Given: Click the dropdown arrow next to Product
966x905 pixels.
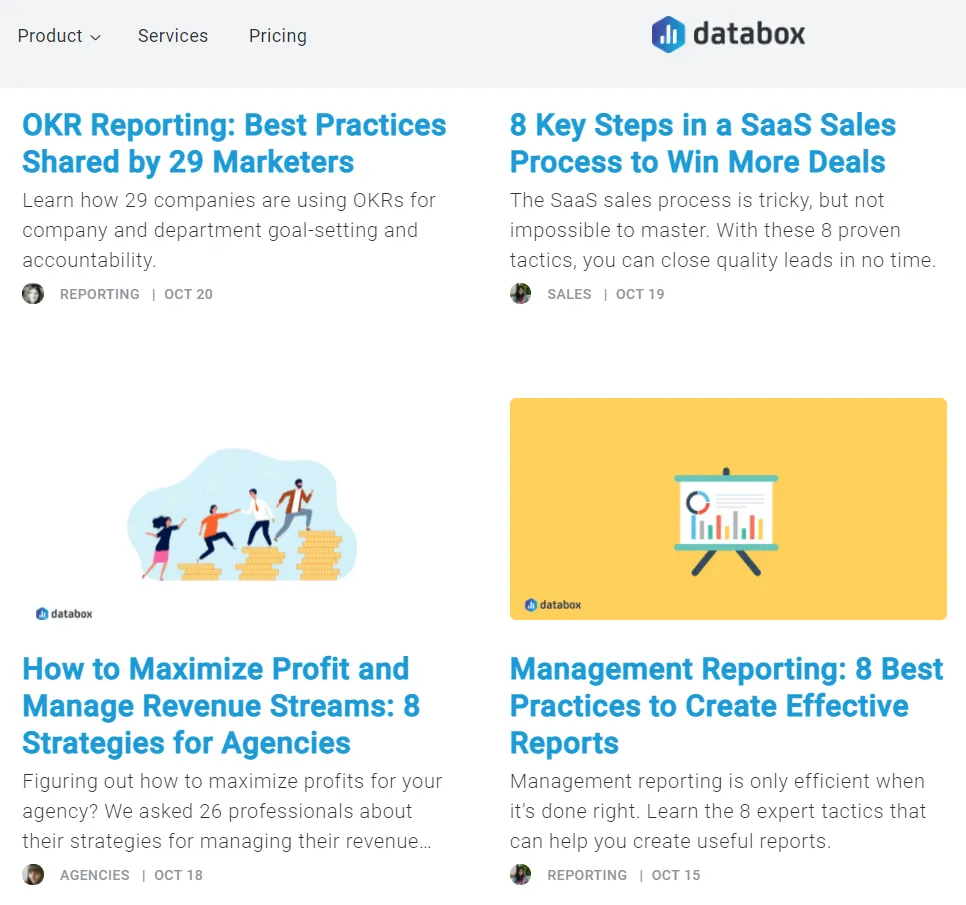Looking at the screenshot, I should coord(95,37).
